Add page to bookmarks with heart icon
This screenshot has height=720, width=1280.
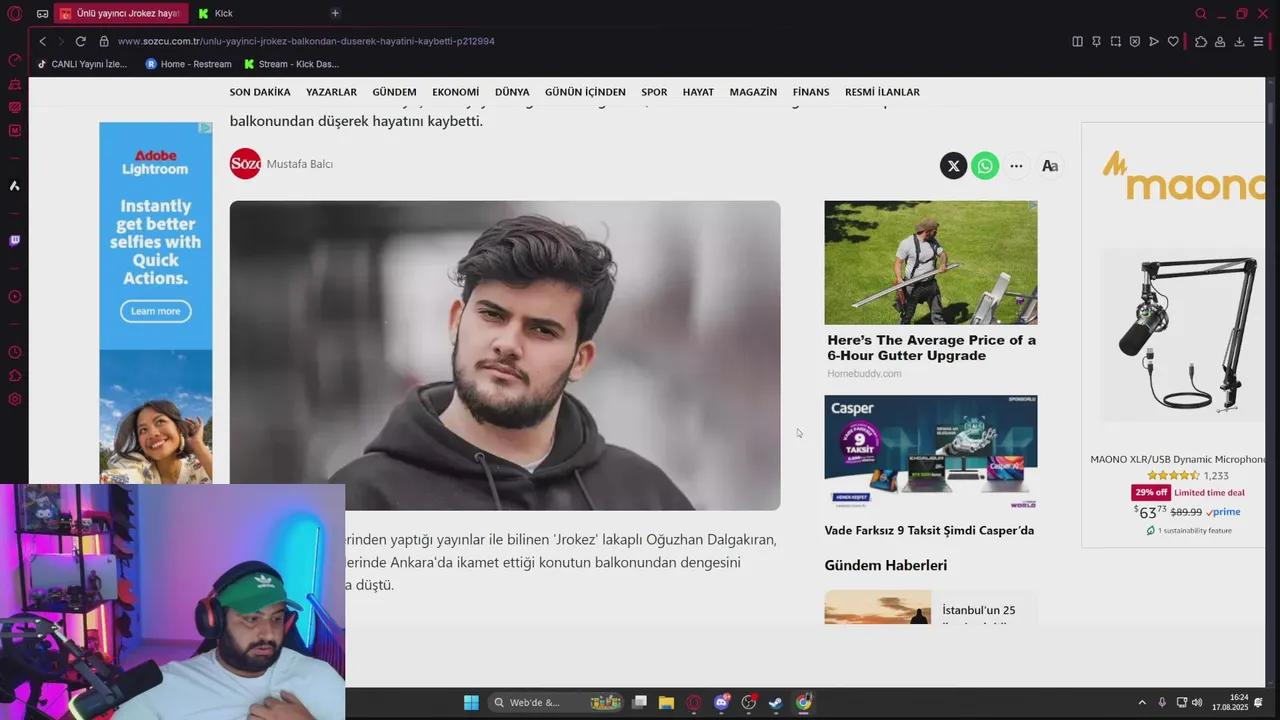click(1173, 41)
